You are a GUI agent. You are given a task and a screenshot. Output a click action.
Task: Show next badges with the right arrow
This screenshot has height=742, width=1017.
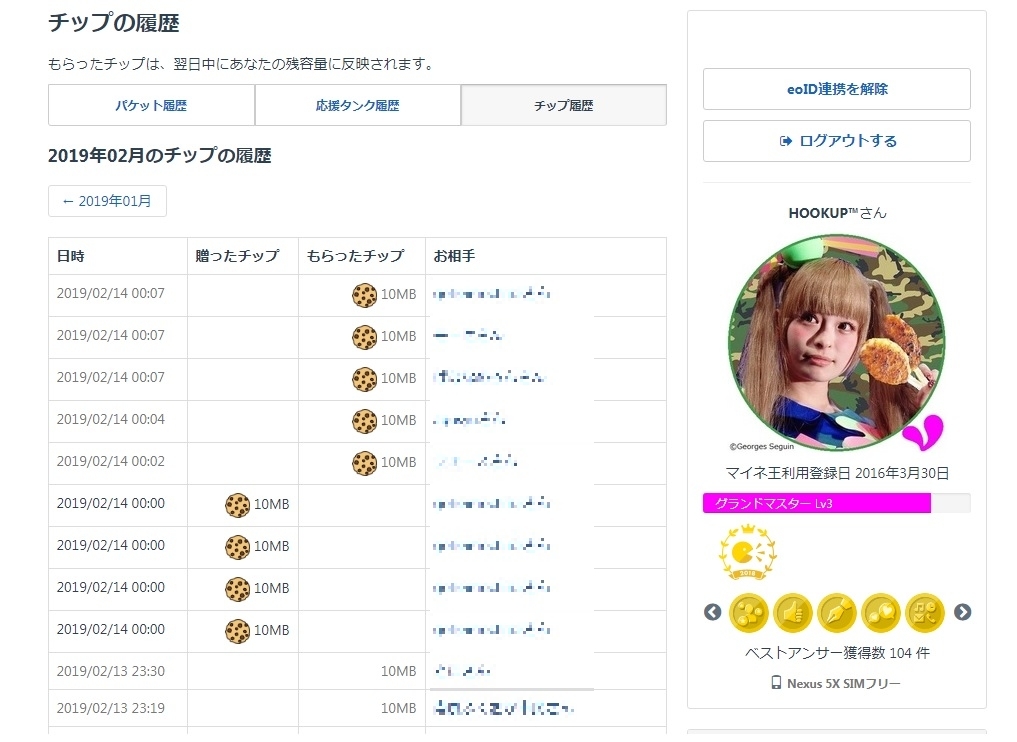[x=963, y=612]
